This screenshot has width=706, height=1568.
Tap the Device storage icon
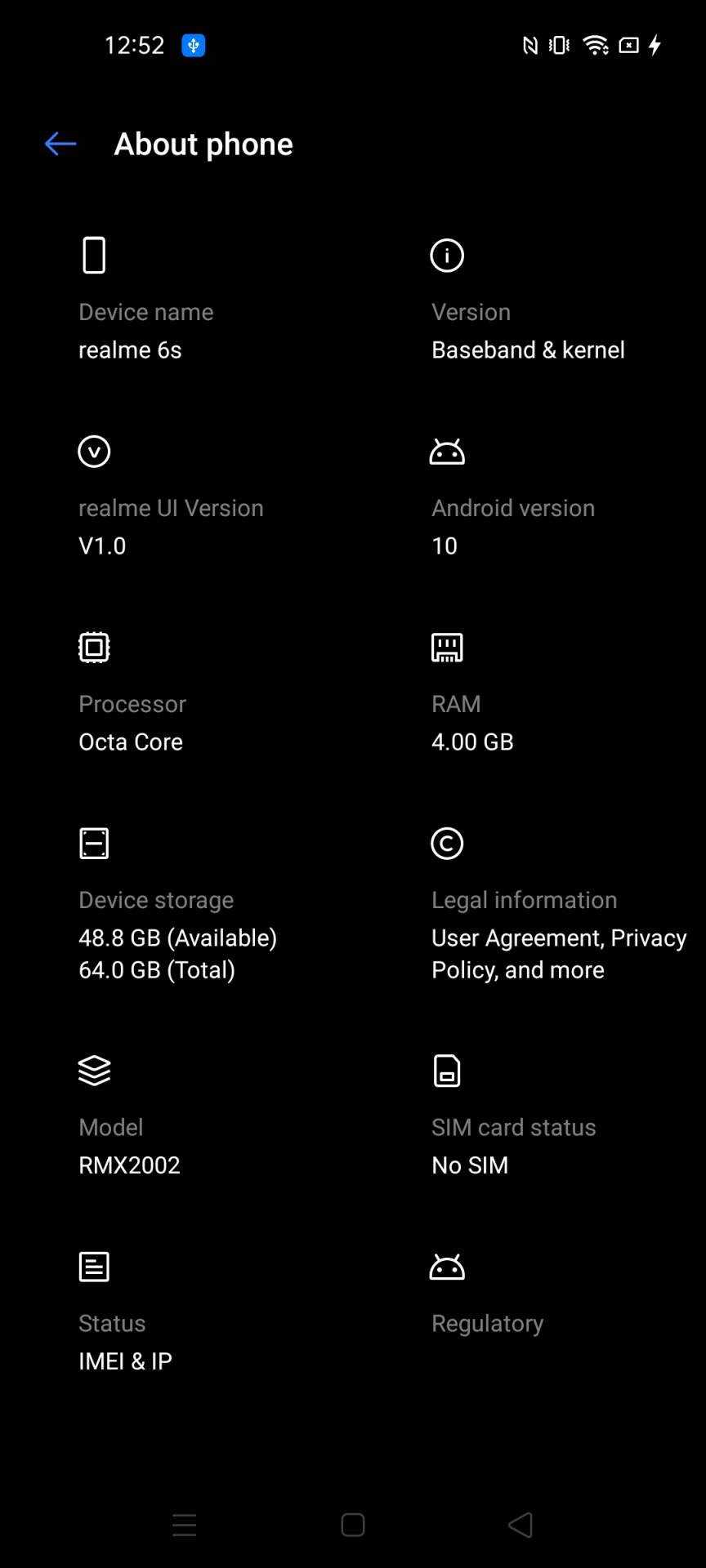[94, 844]
